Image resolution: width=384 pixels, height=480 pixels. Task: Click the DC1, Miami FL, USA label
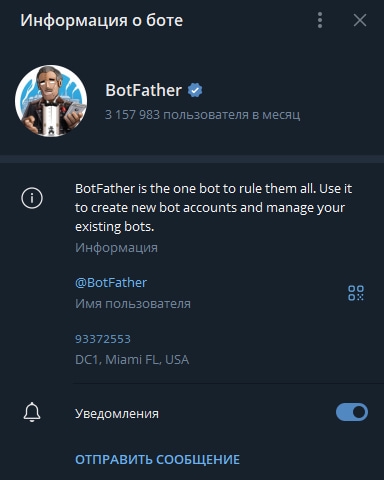coord(132,360)
